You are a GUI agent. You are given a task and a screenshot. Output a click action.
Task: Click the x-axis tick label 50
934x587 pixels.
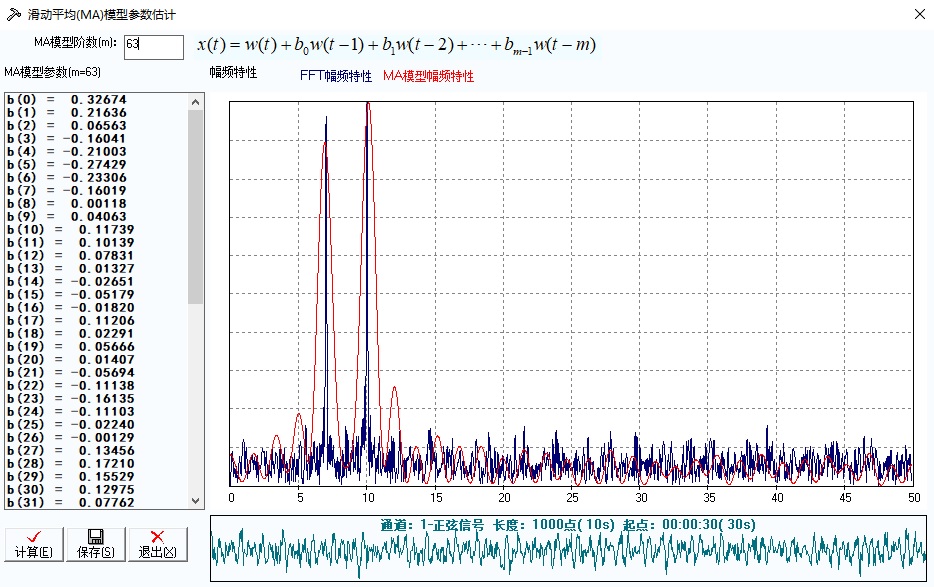click(x=914, y=498)
